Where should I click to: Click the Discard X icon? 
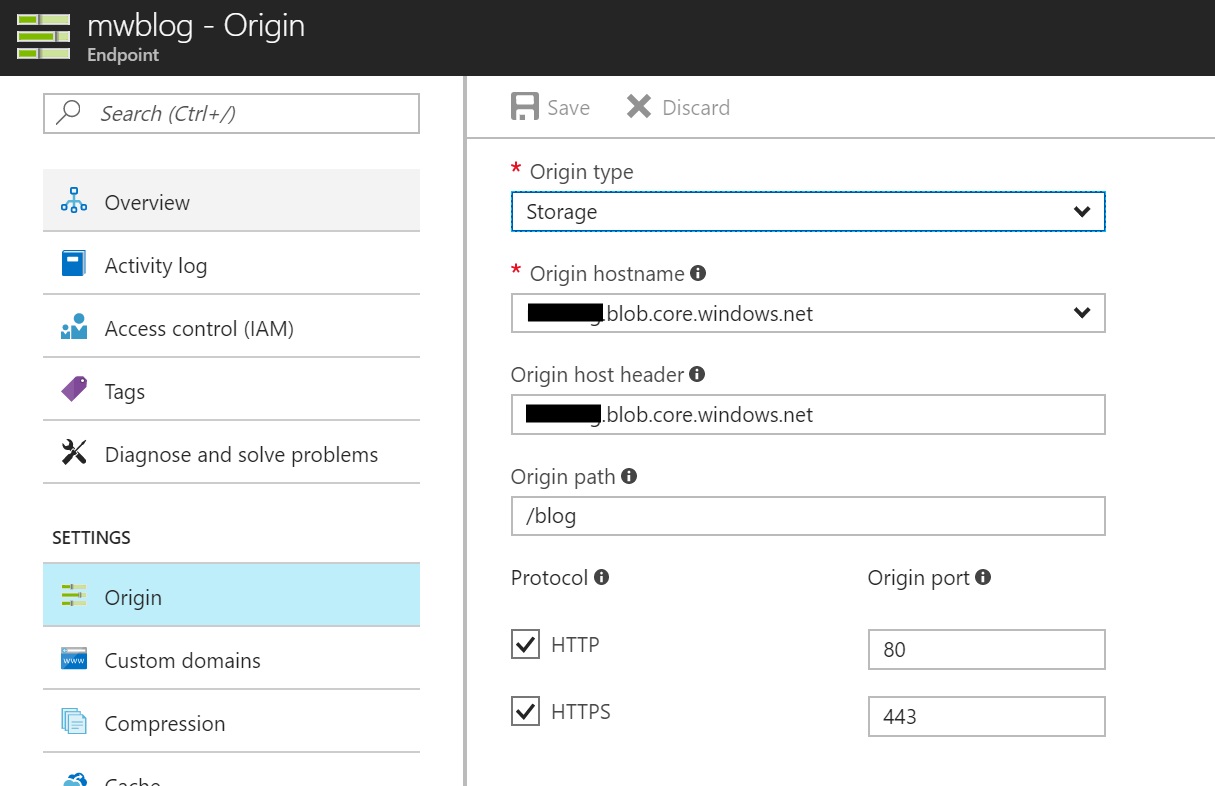pyautogui.click(x=639, y=107)
